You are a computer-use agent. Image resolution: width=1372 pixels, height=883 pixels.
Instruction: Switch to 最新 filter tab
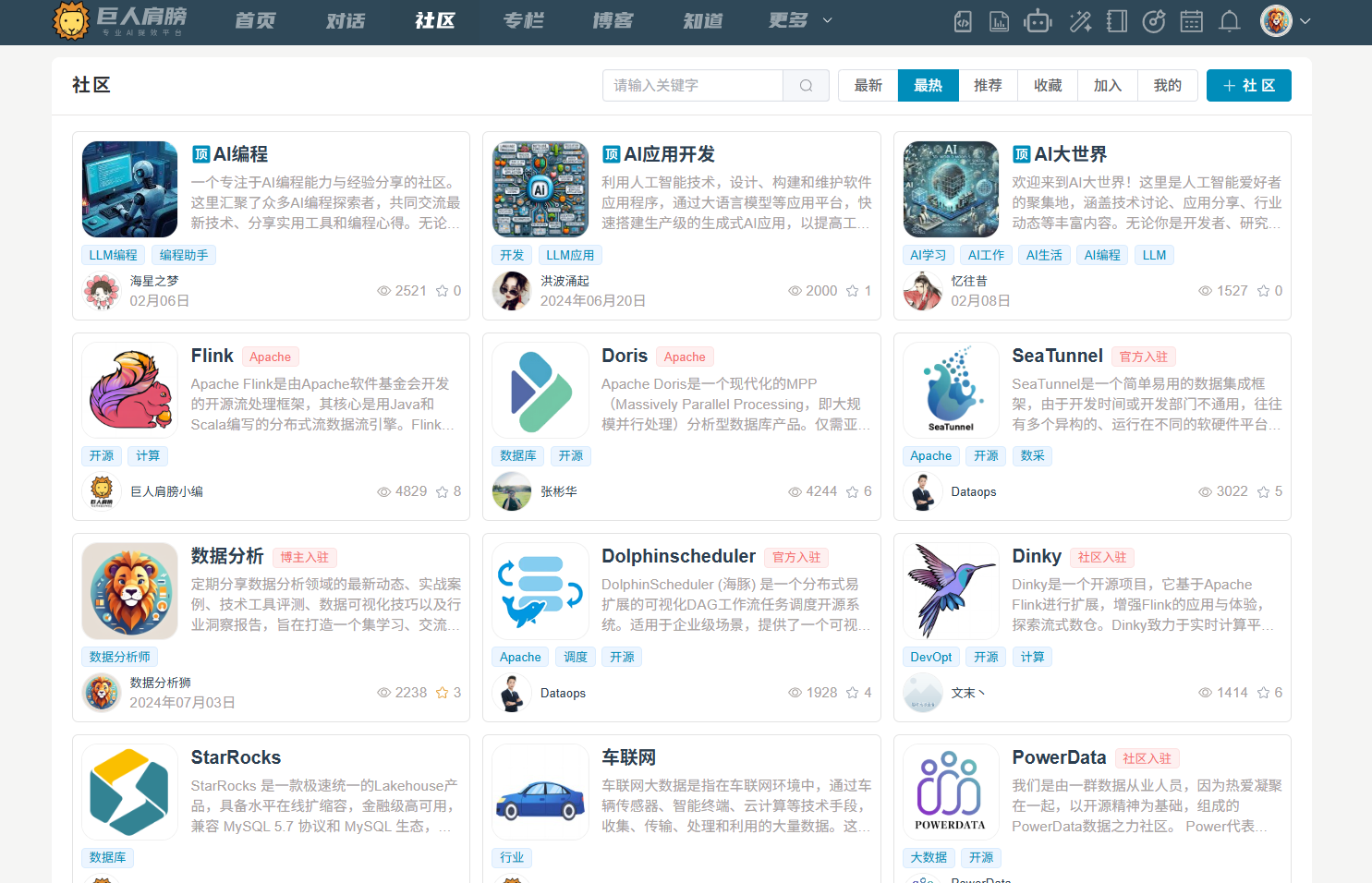pyautogui.click(x=868, y=86)
